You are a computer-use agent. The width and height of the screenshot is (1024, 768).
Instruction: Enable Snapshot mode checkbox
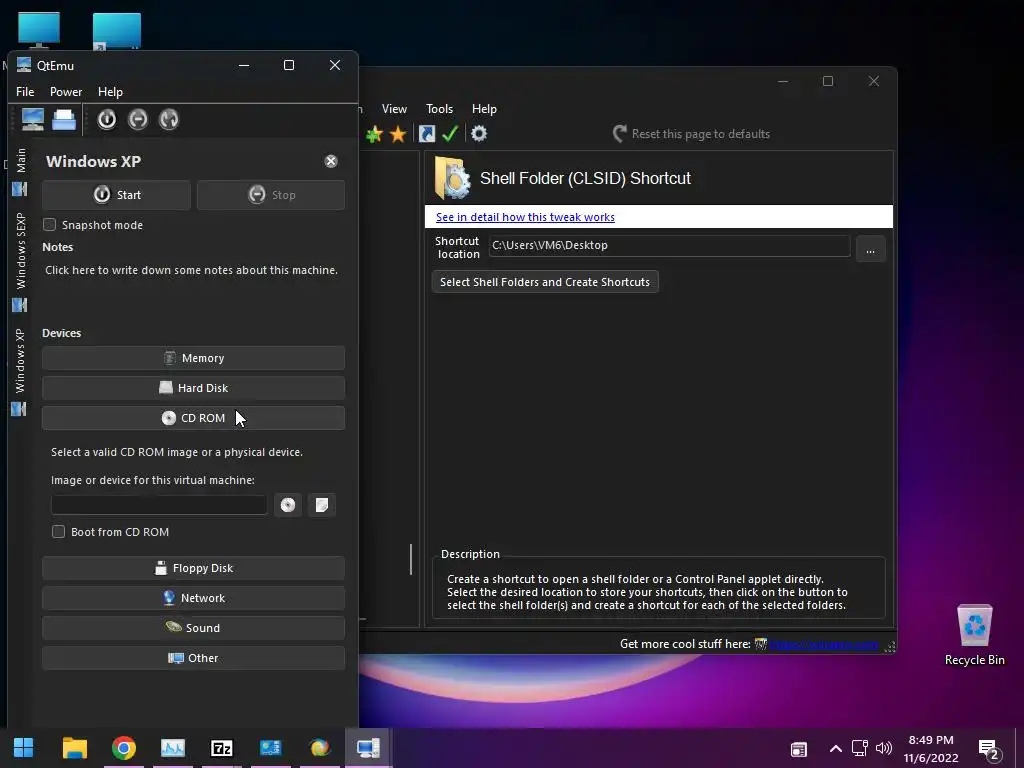(50, 225)
